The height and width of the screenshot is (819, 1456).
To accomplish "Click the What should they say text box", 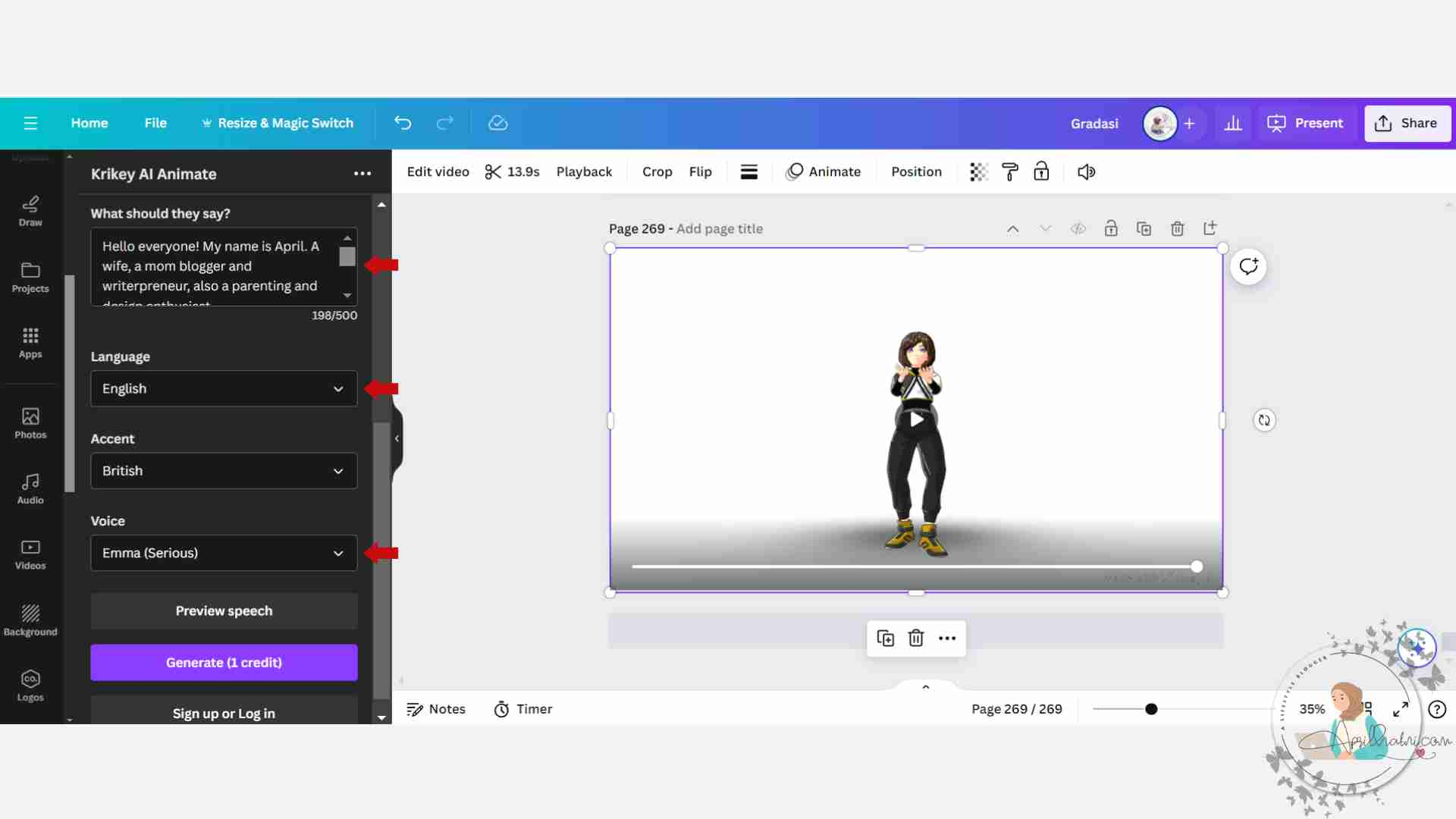I will [x=224, y=267].
